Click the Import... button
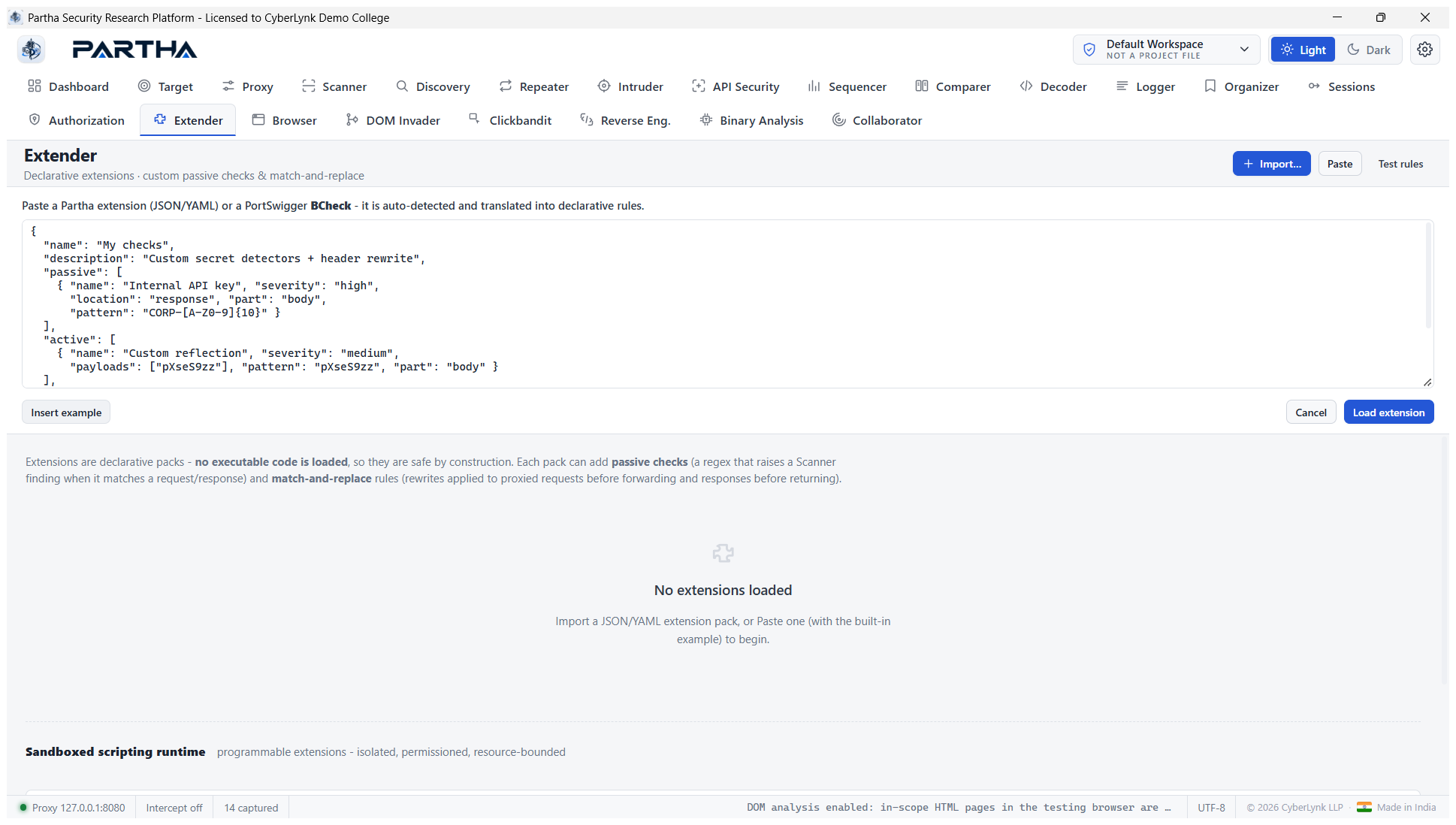This screenshot has width=1456, height=825. [1271, 164]
